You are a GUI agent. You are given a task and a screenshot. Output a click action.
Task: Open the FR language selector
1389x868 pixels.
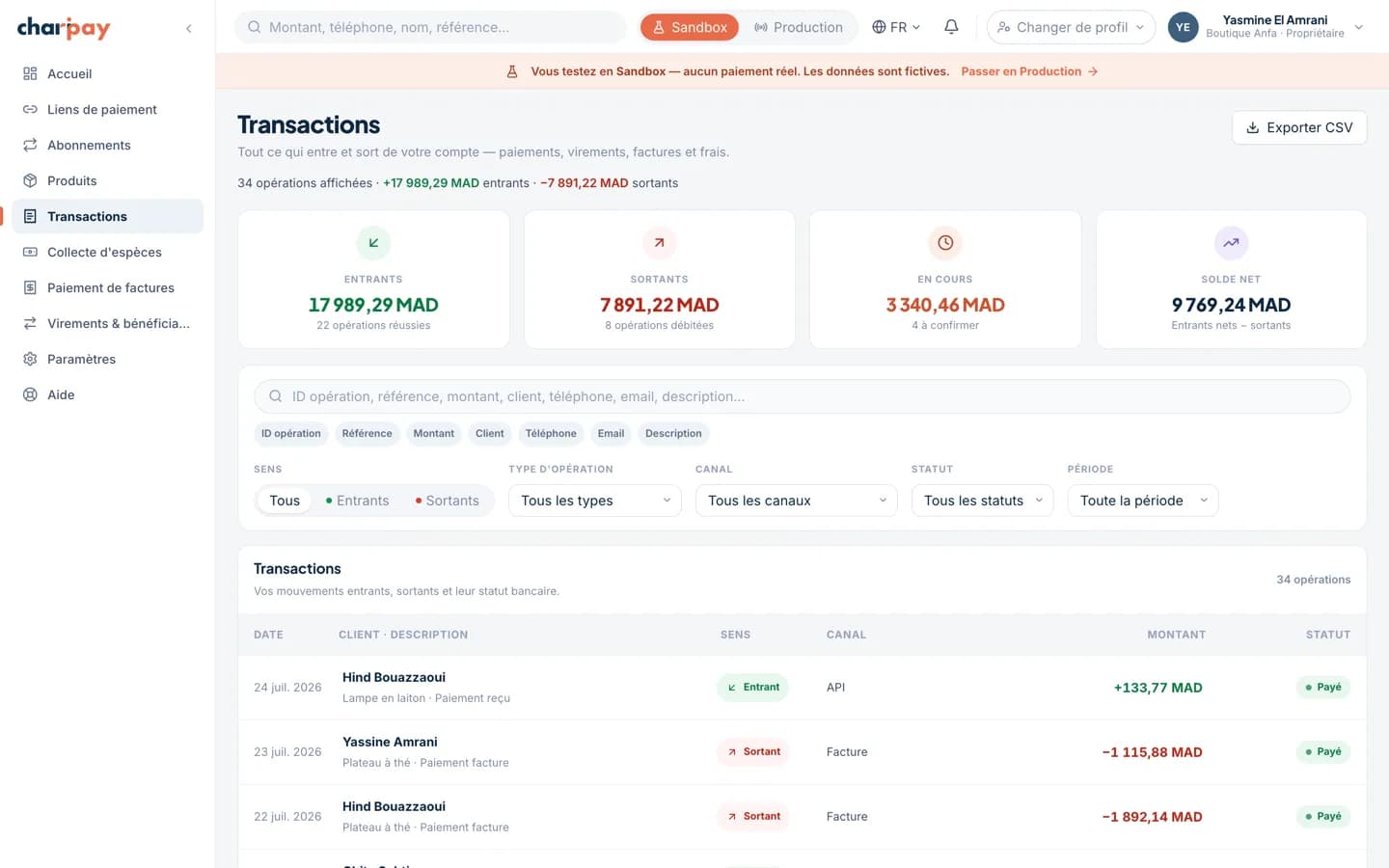click(x=896, y=27)
